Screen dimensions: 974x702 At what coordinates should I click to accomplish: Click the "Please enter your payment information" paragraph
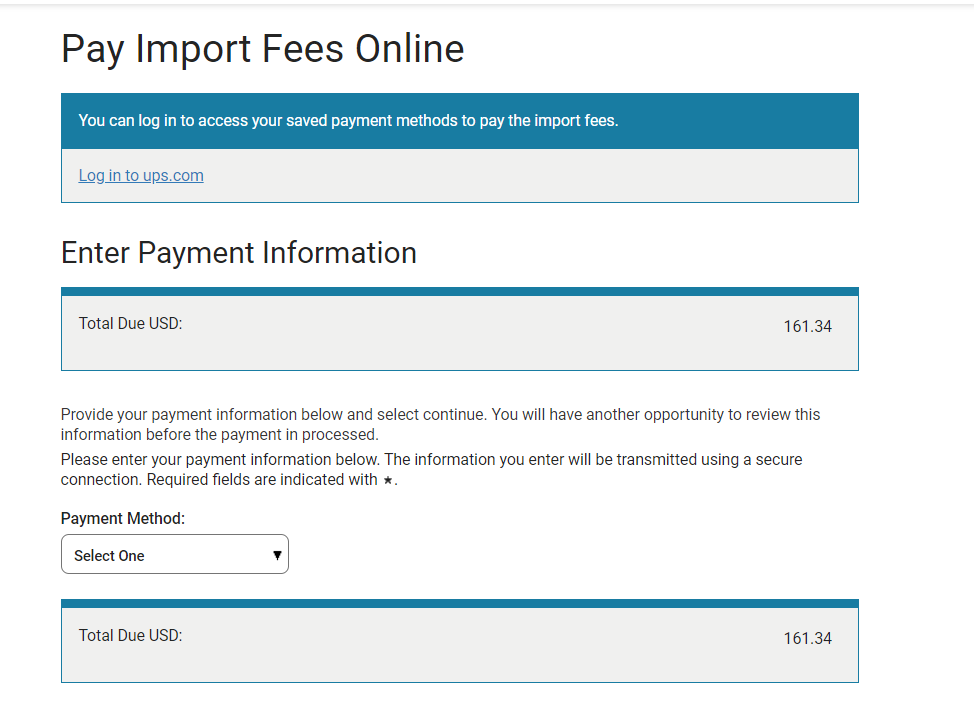click(430, 460)
